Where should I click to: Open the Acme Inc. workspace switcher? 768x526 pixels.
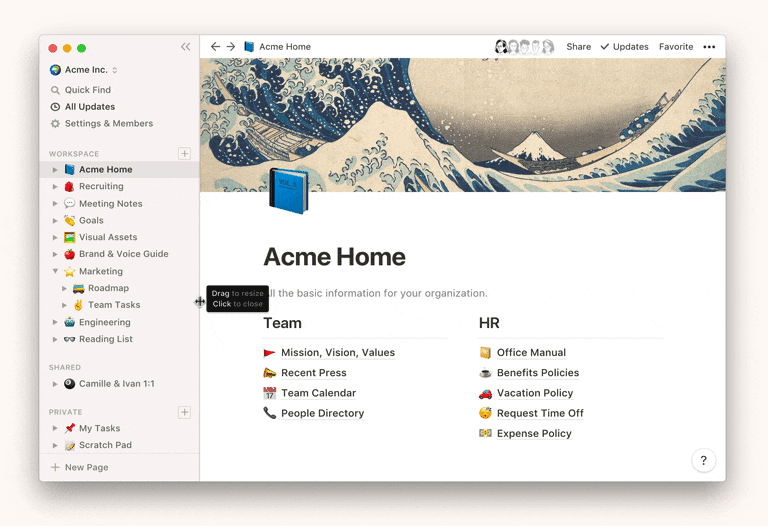coord(84,70)
